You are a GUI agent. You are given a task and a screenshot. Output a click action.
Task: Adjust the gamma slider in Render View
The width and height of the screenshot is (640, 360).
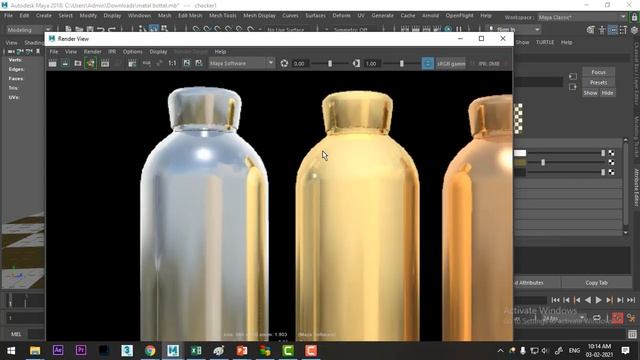coord(402,64)
